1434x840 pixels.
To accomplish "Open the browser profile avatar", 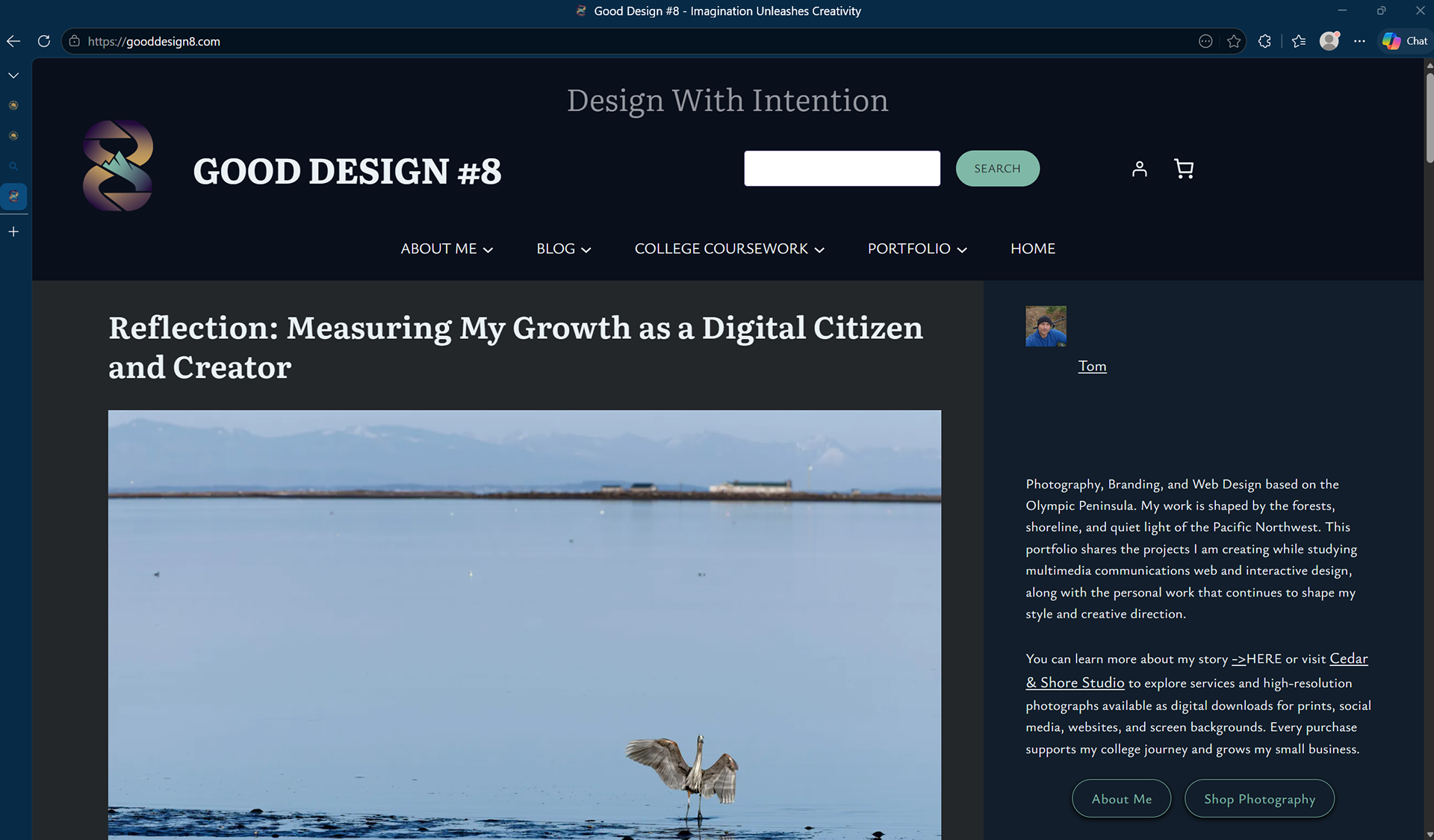I will (1329, 41).
